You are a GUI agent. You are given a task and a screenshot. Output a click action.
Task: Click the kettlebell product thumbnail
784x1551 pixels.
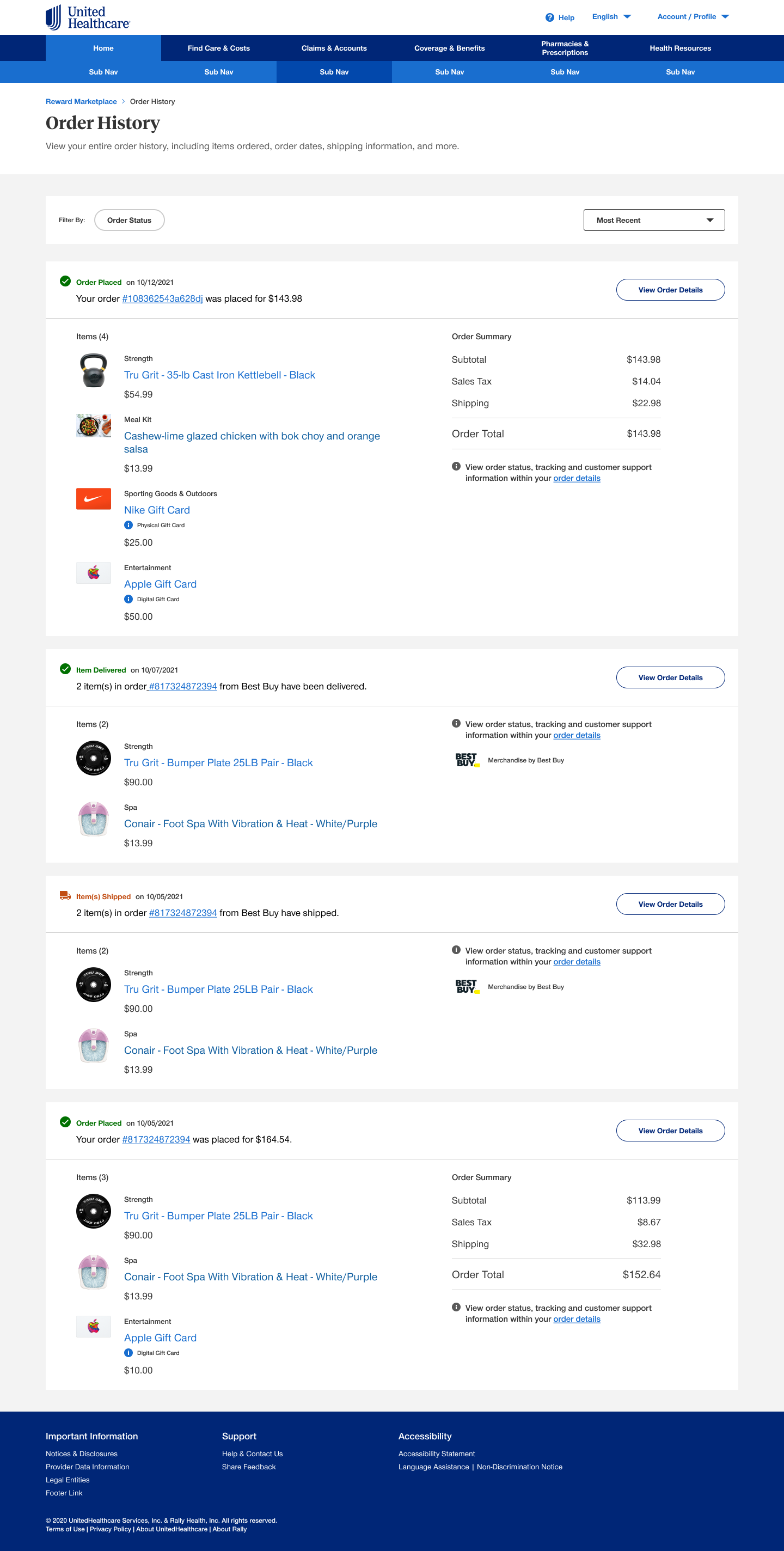coord(93,370)
